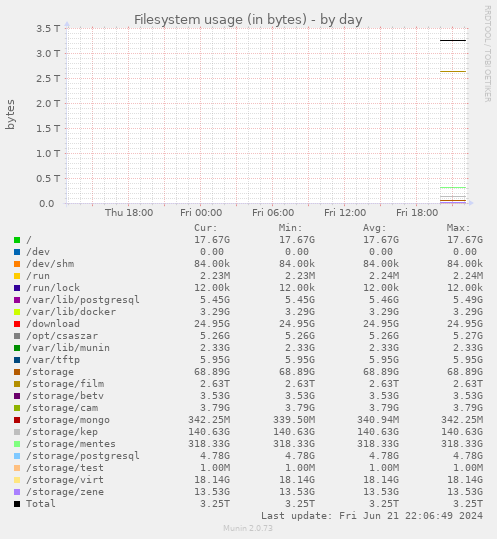Click the yellow swatch next to /run
Viewport: 497px width, 539px height.
pyautogui.click(x=17, y=276)
